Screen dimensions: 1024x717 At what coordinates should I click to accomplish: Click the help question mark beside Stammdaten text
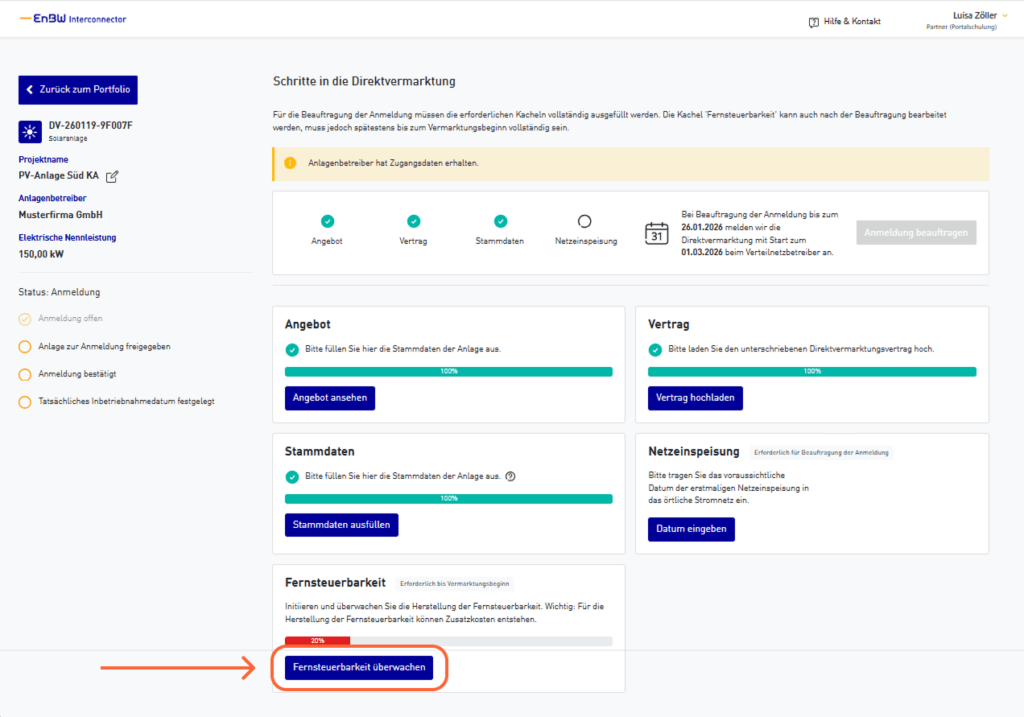coord(510,476)
